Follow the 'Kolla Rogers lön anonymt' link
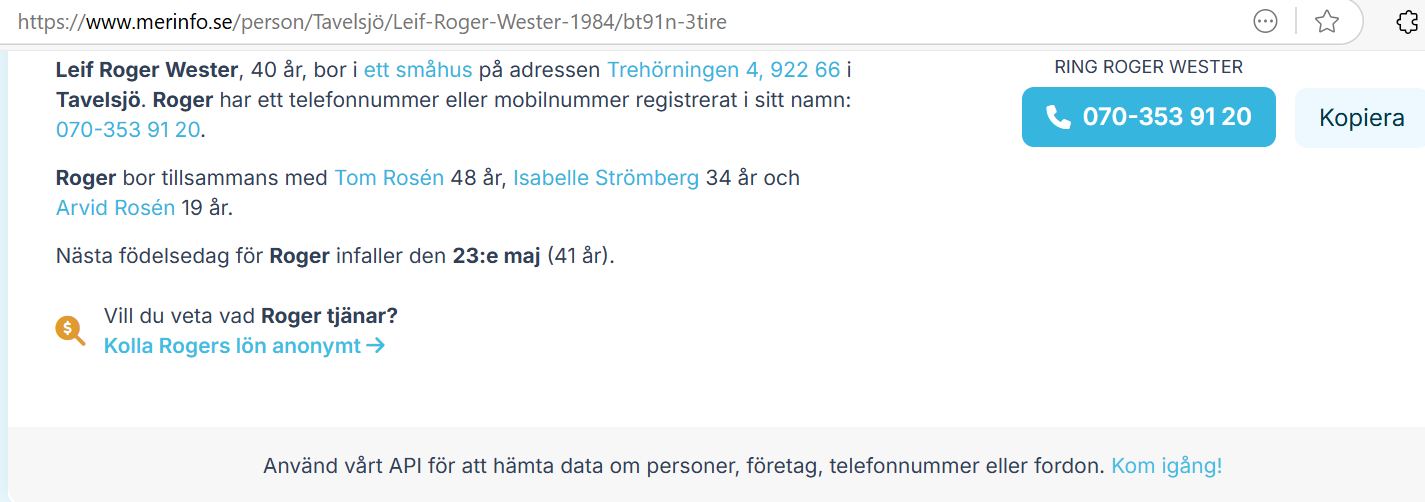Image resolution: width=1425 pixels, height=502 pixels. pyautogui.click(x=232, y=346)
